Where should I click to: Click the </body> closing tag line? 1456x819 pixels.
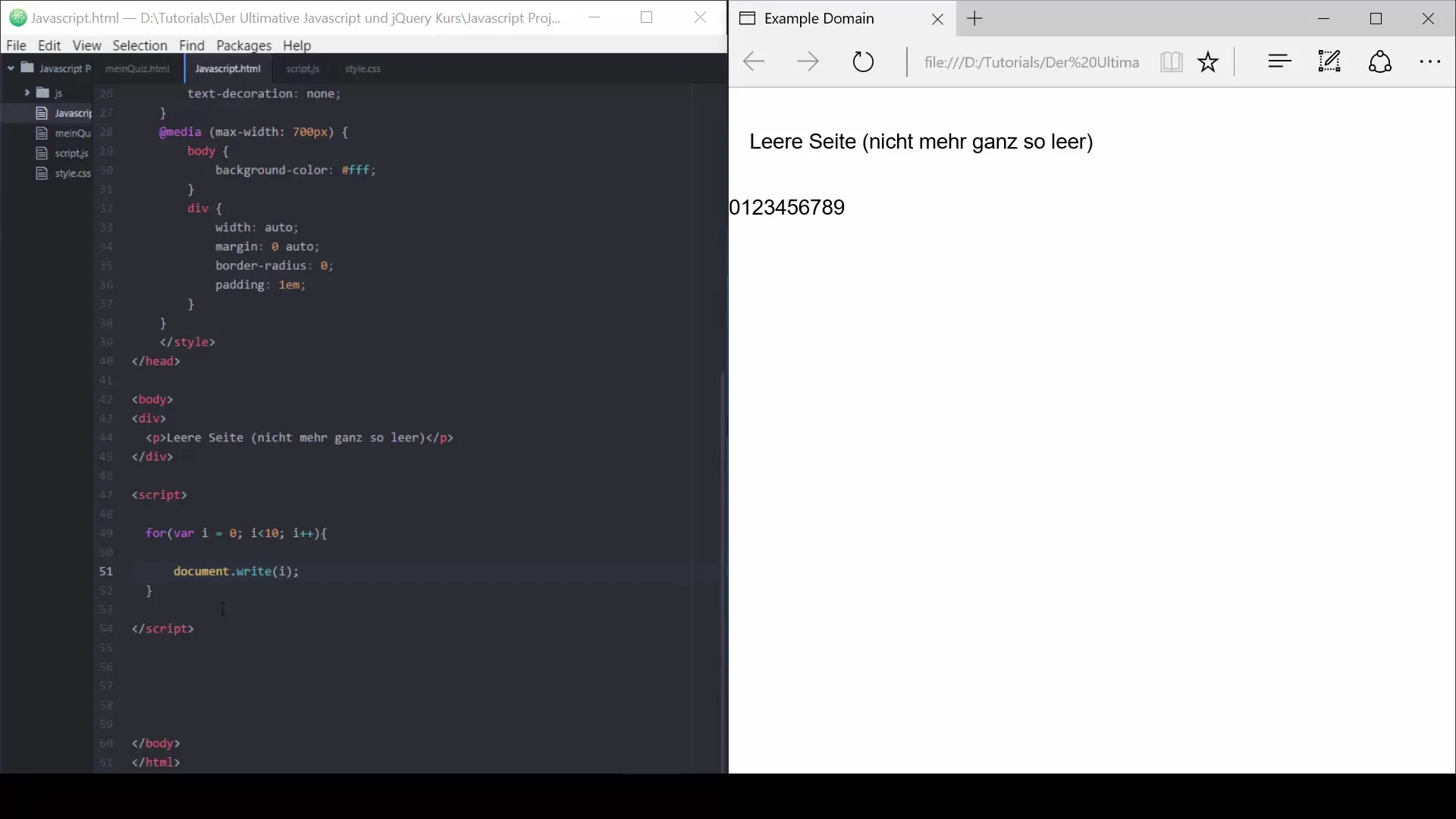point(156,744)
